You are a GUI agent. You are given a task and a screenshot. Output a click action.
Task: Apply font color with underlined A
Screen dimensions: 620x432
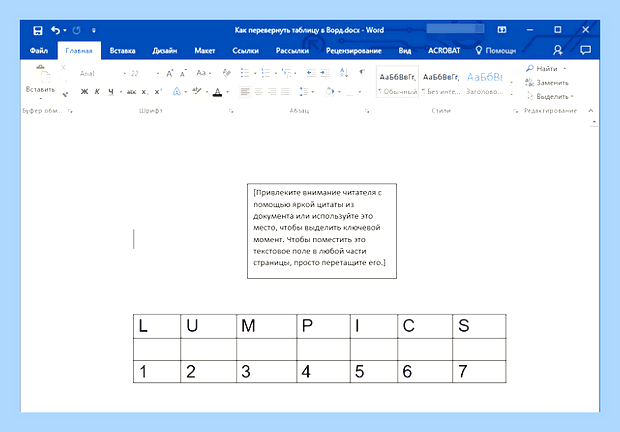click(217, 92)
